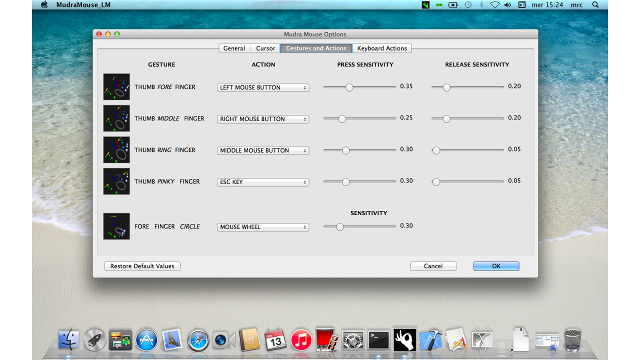The image size is (640, 360).
Task: Click Thumb Middle Finger press sensitivity slider
Action: click(360, 118)
